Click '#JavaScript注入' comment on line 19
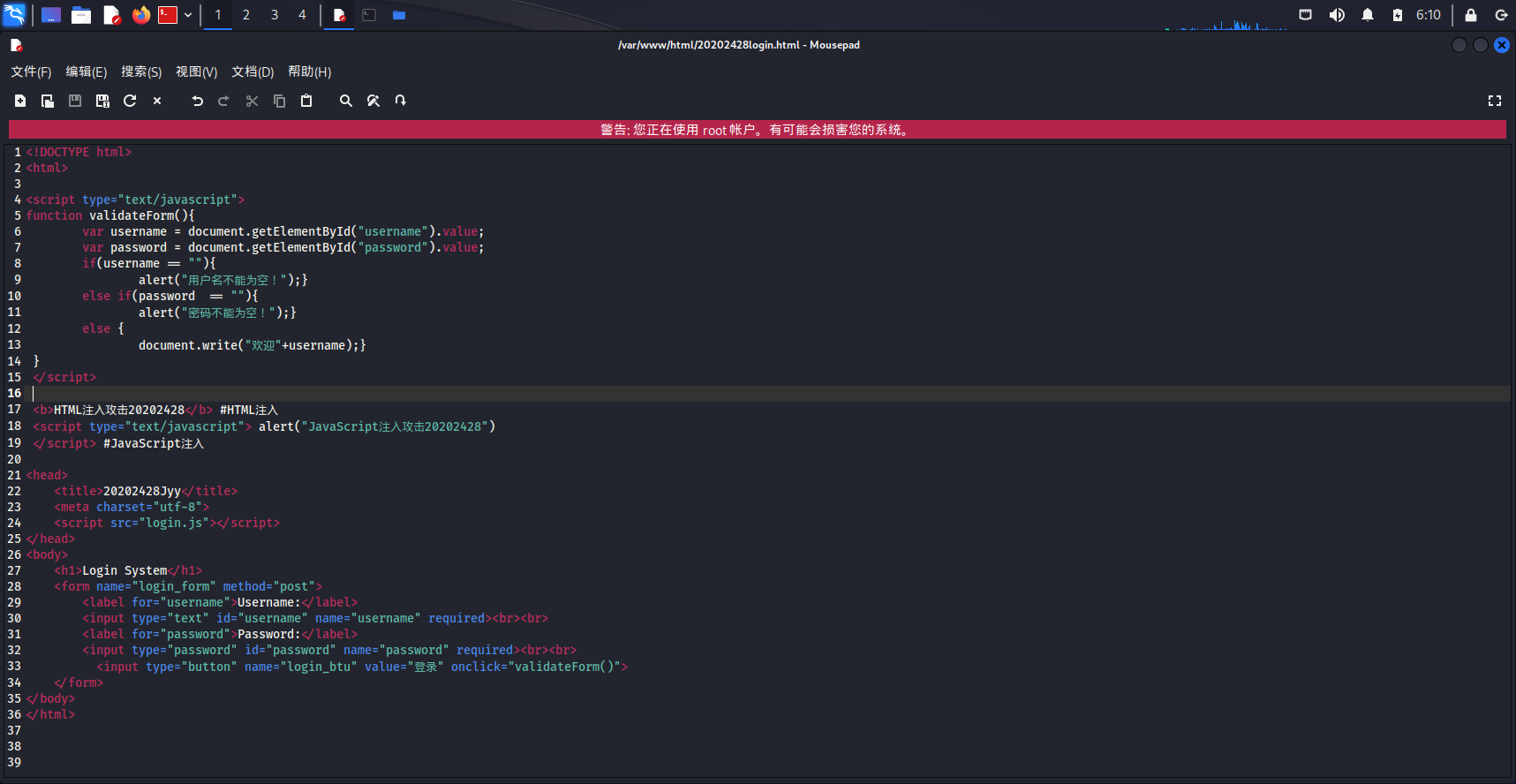The height and width of the screenshot is (784, 1516). pyautogui.click(x=154, y=443)
